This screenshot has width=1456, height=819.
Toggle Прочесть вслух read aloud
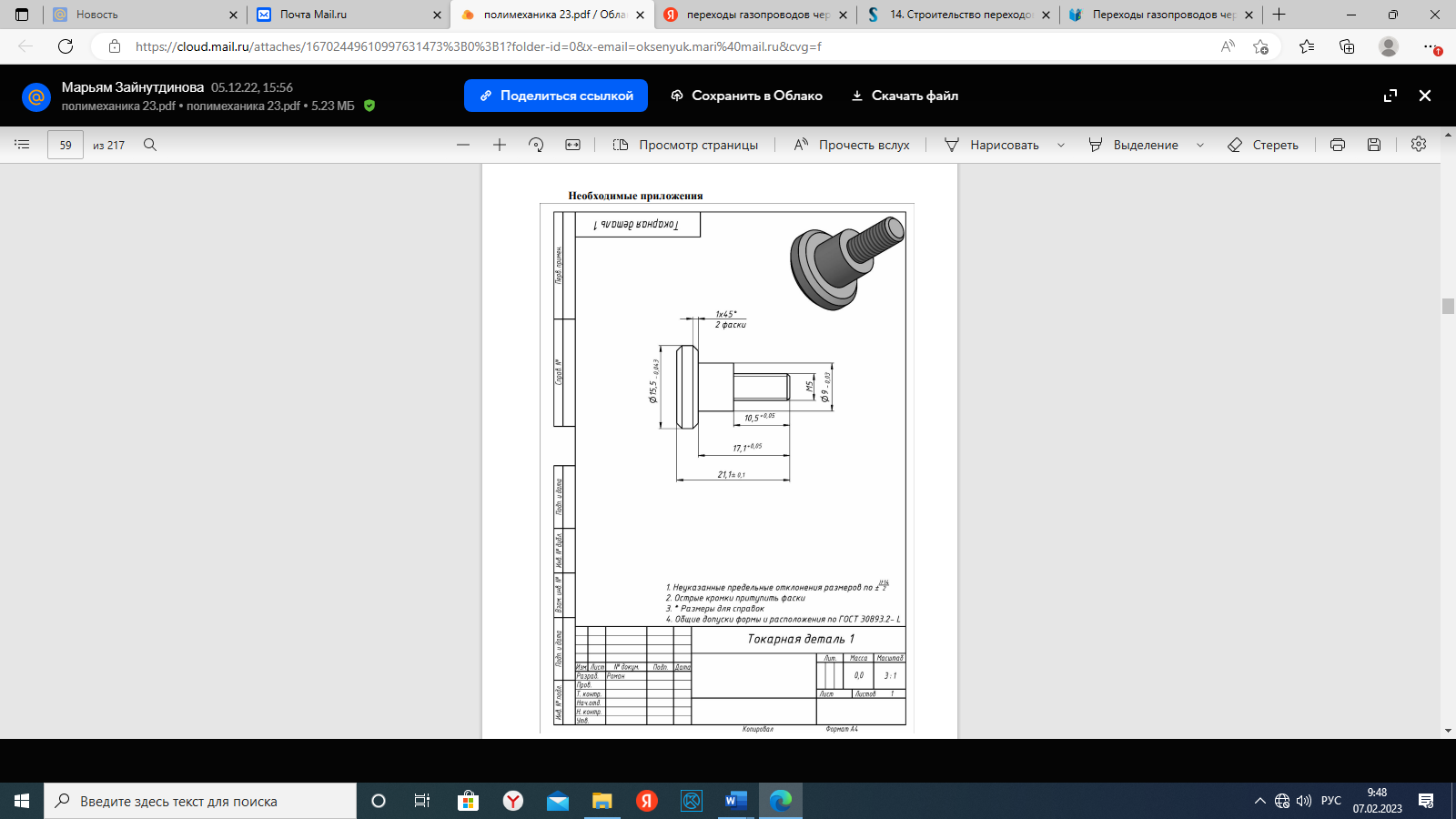pyautogui.click(x=852, y=145)
